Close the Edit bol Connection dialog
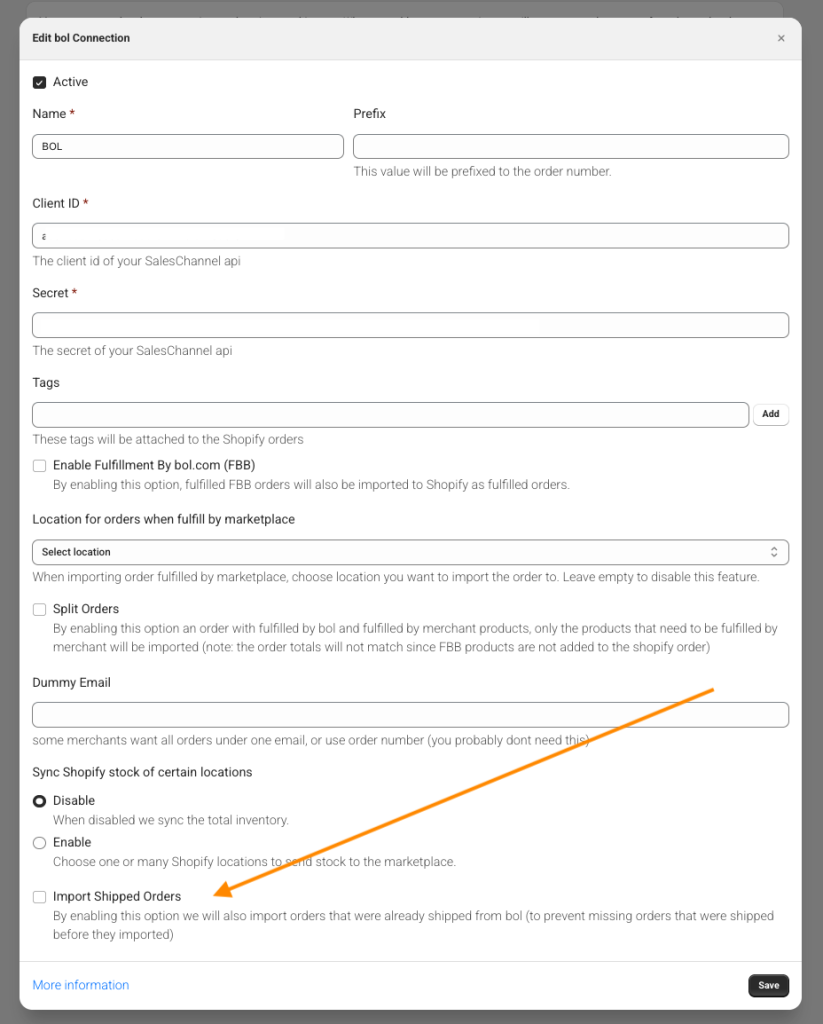Image resolution: width=823 pixels, height=1024 pixels. point(781,38)
